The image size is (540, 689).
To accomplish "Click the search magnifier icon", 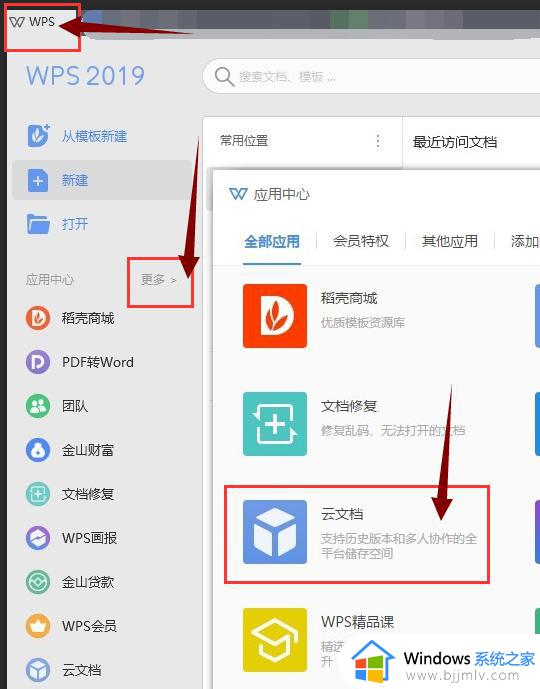I will pyautogui.click(x=224, y=77).
